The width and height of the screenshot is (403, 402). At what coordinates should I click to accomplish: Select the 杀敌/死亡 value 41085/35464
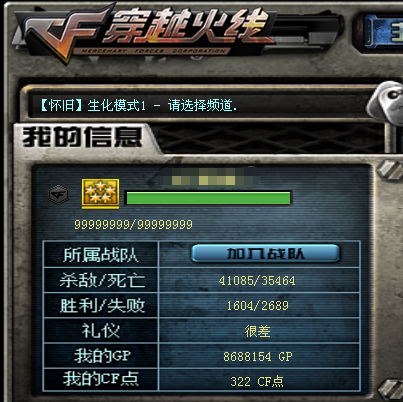tap(257, 281)
